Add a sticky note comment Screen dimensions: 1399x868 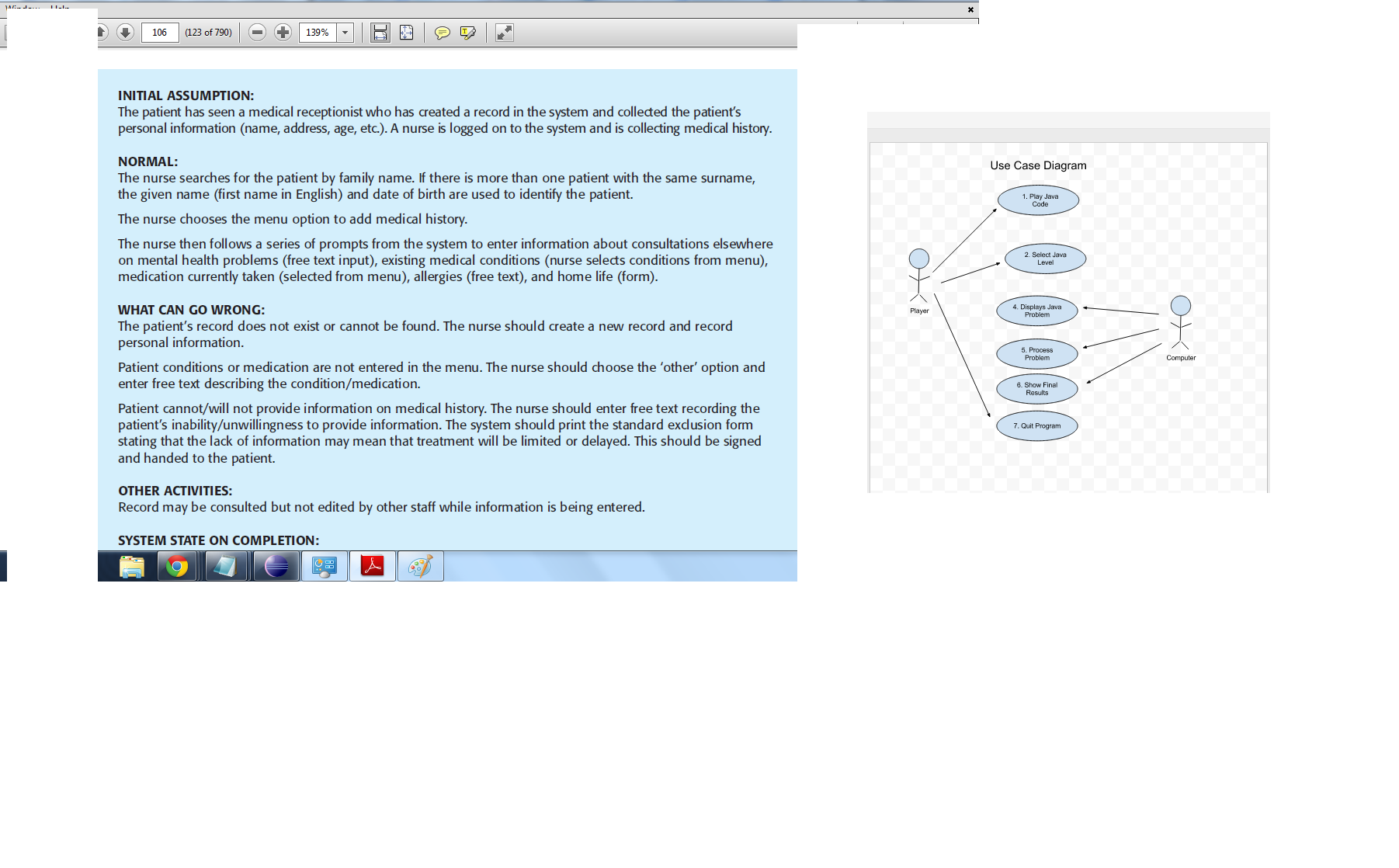pos(442,33)
